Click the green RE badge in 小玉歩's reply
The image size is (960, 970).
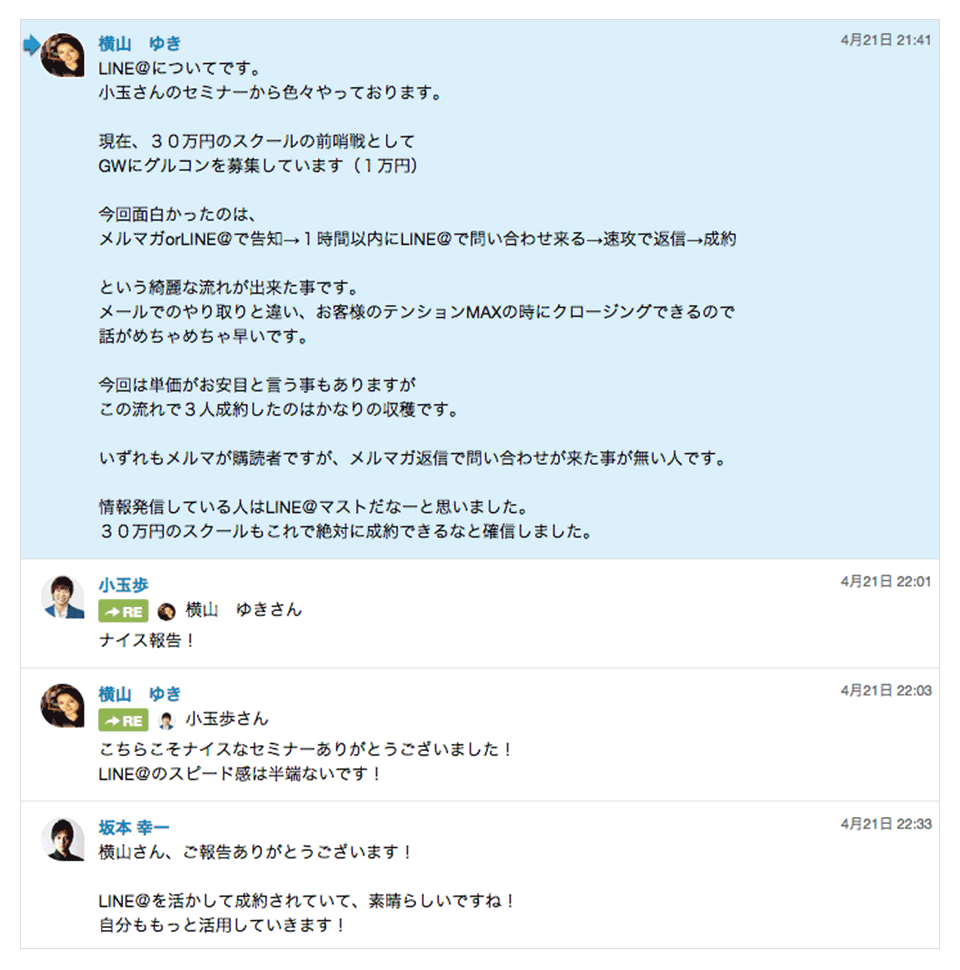(x=123, y=611)
